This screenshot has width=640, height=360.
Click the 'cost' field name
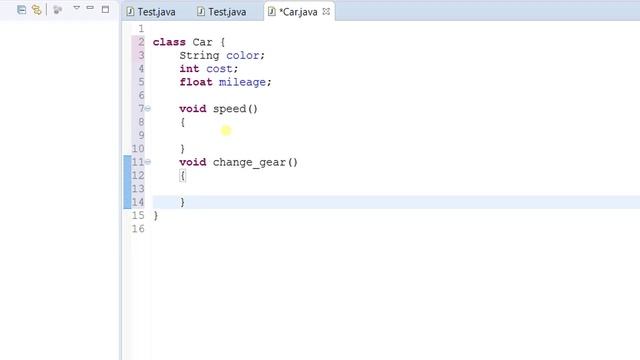pyautogui.click(x=219, y=69)
